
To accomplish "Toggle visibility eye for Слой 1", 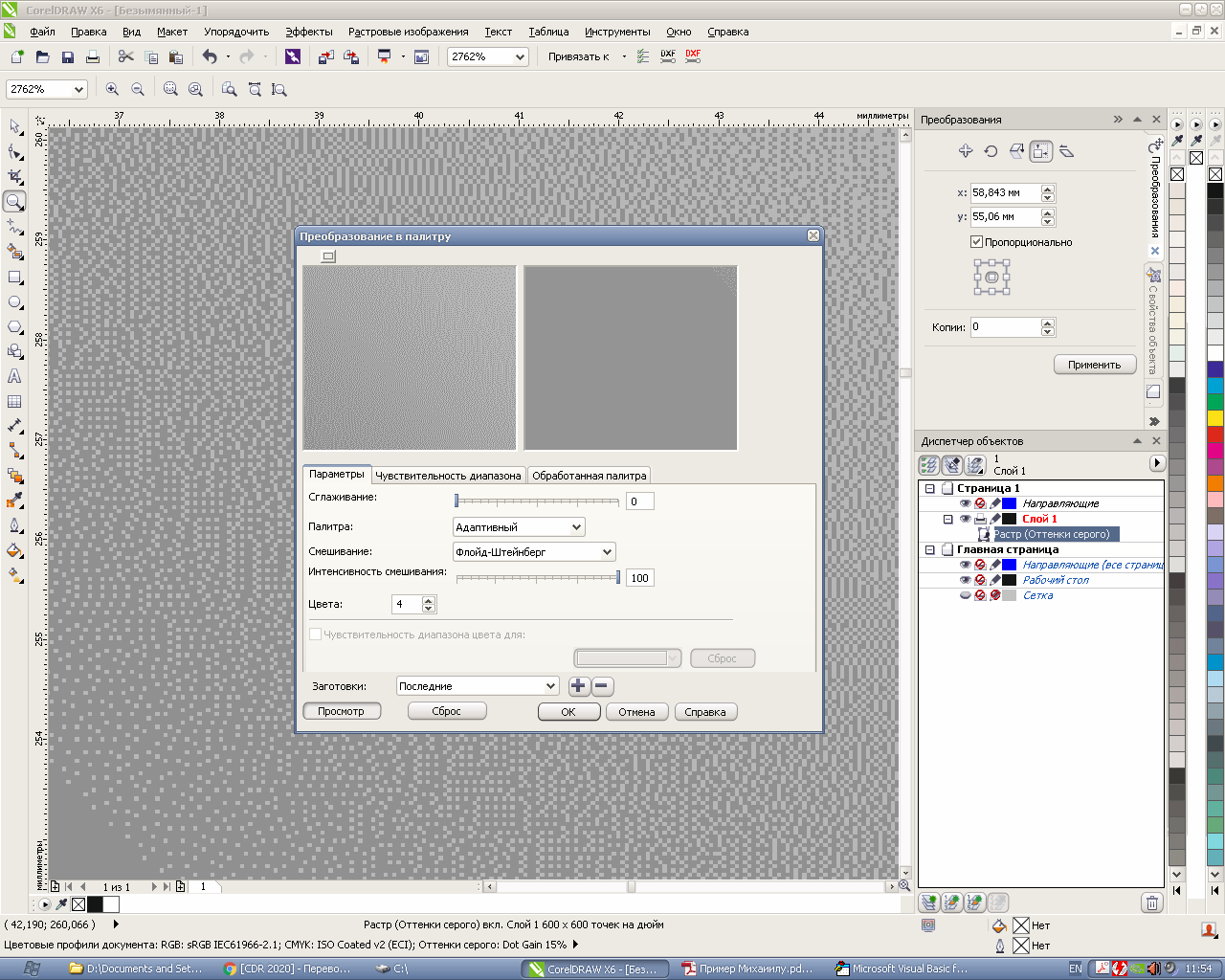I will 965,519.
